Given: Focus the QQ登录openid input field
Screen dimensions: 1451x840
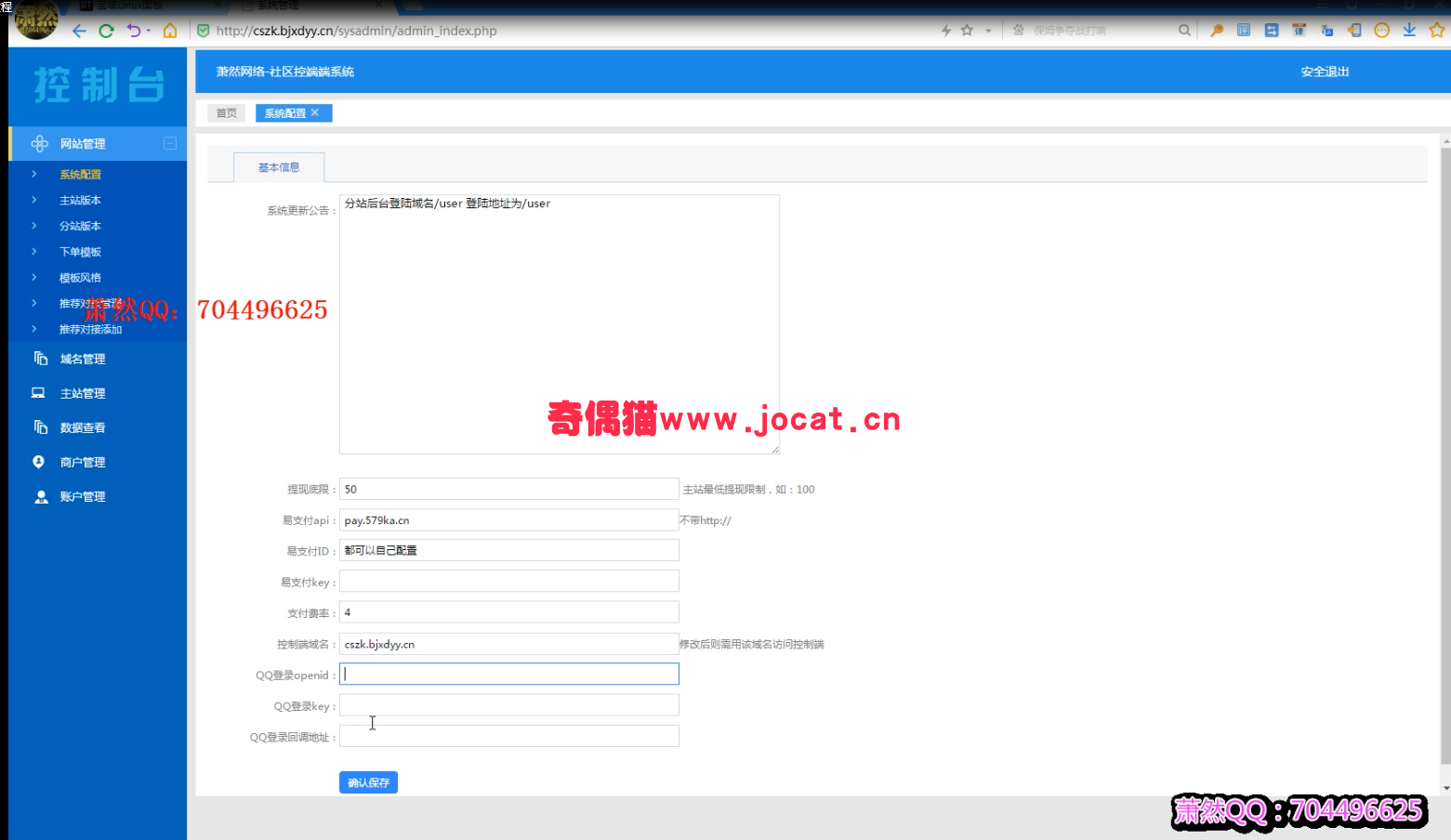Looking at the screenshot, I should (509, 674).
